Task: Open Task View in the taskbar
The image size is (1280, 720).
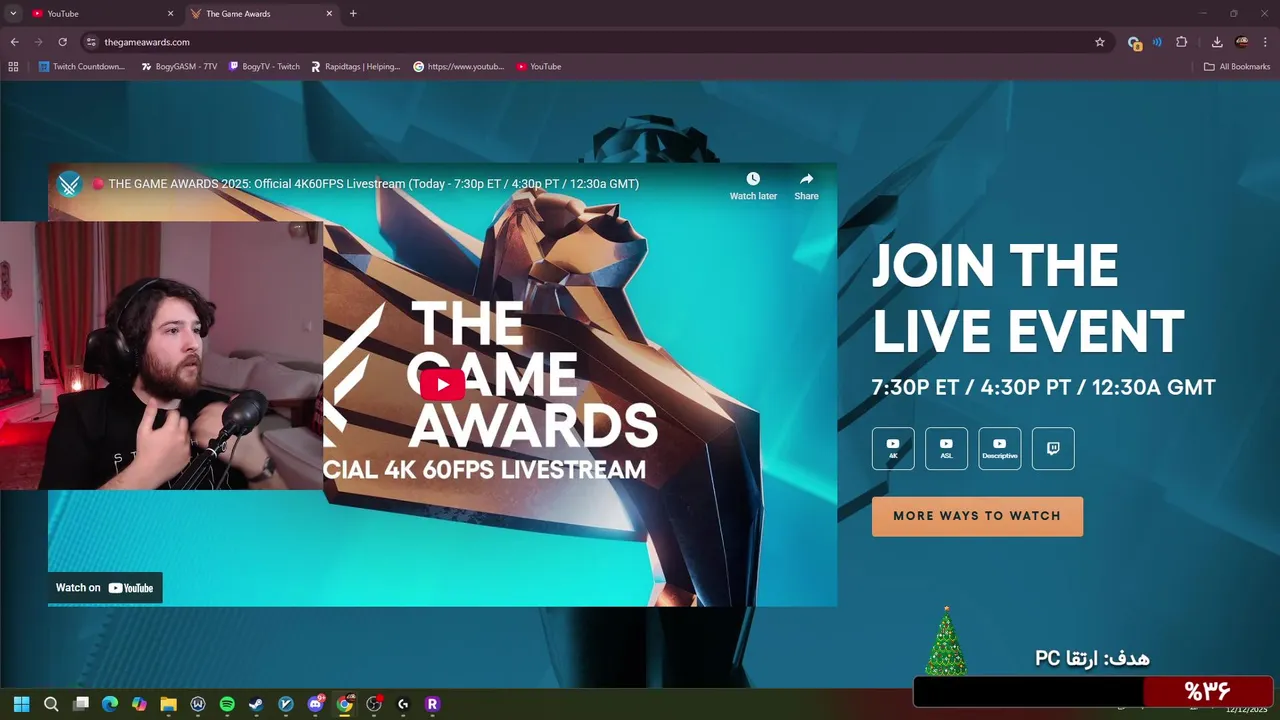Action: click(81, 704)
